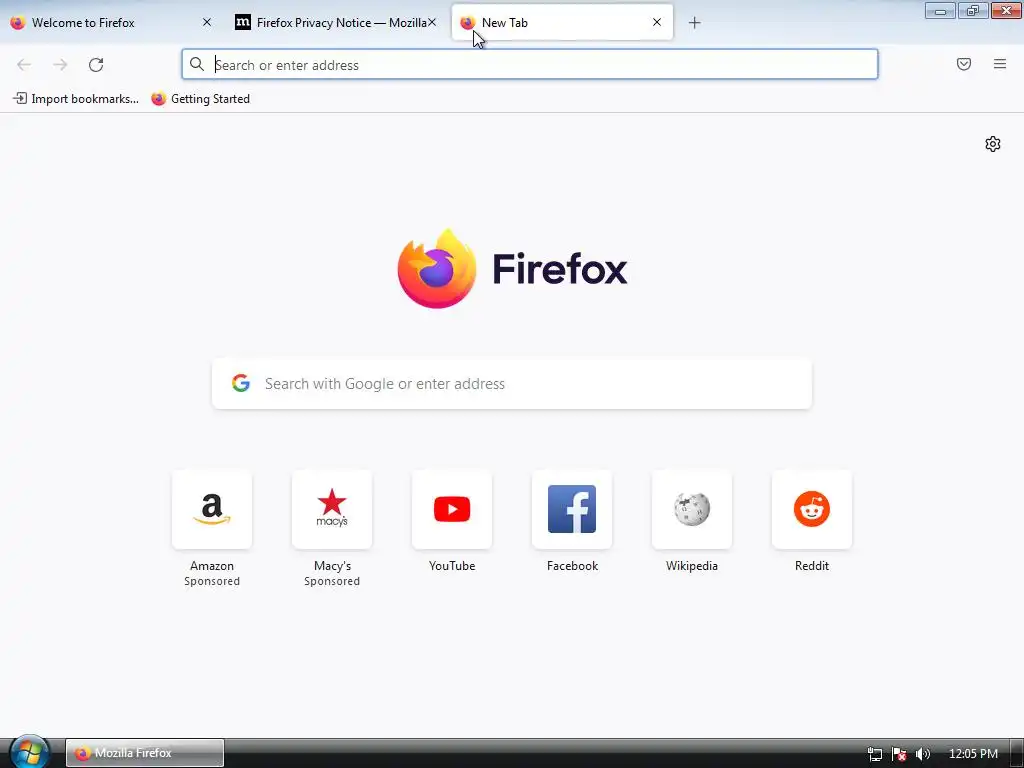Click the Google logo in search box
The height and width of the screenshot is (768, 1024).
coord(241,383)
